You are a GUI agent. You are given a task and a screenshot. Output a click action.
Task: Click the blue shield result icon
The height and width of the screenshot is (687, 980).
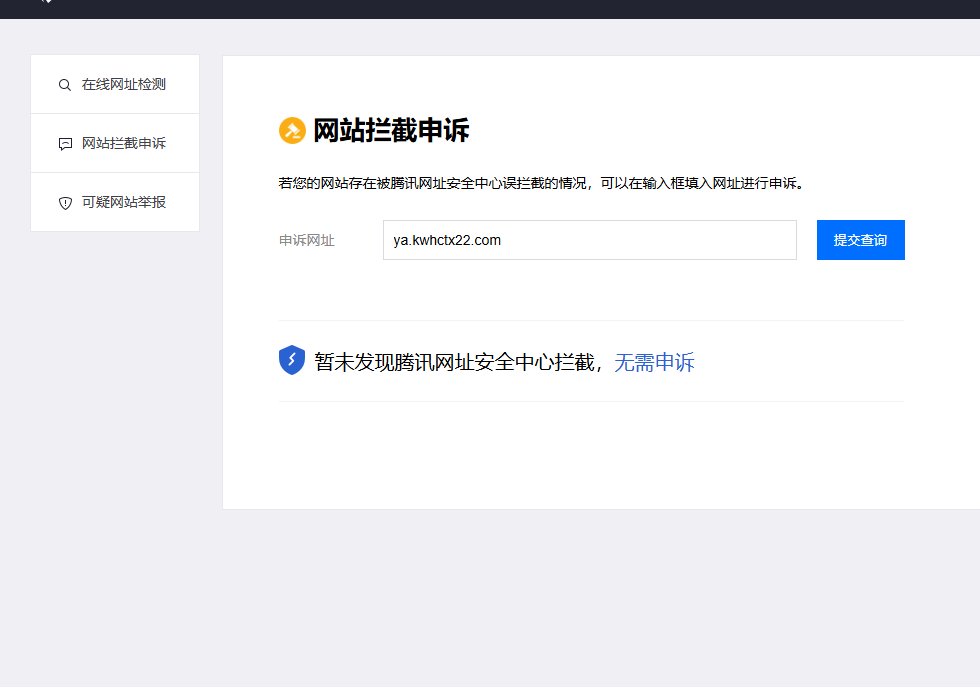coord(292,360)
